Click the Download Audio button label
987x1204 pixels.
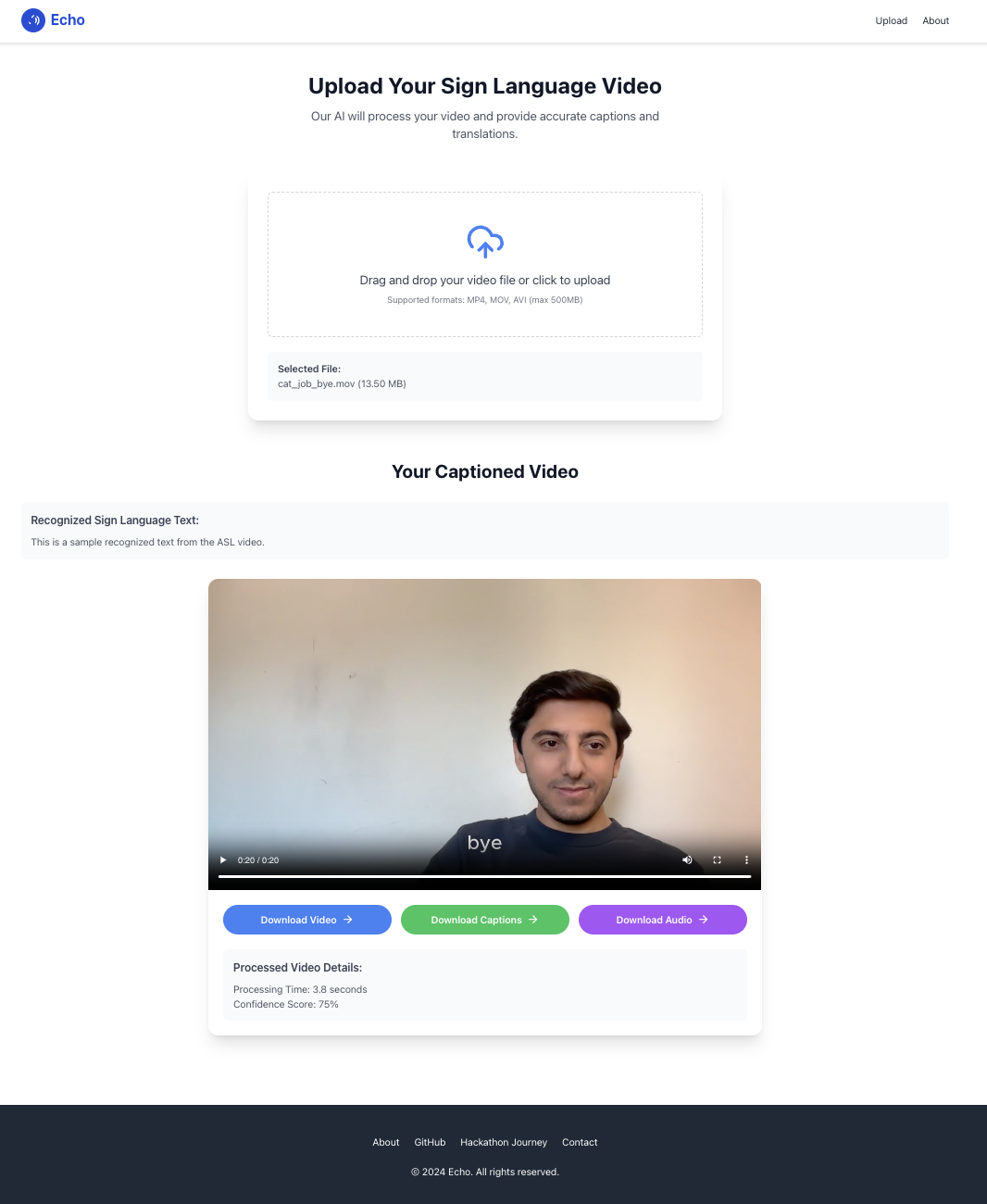click(654, 920)
